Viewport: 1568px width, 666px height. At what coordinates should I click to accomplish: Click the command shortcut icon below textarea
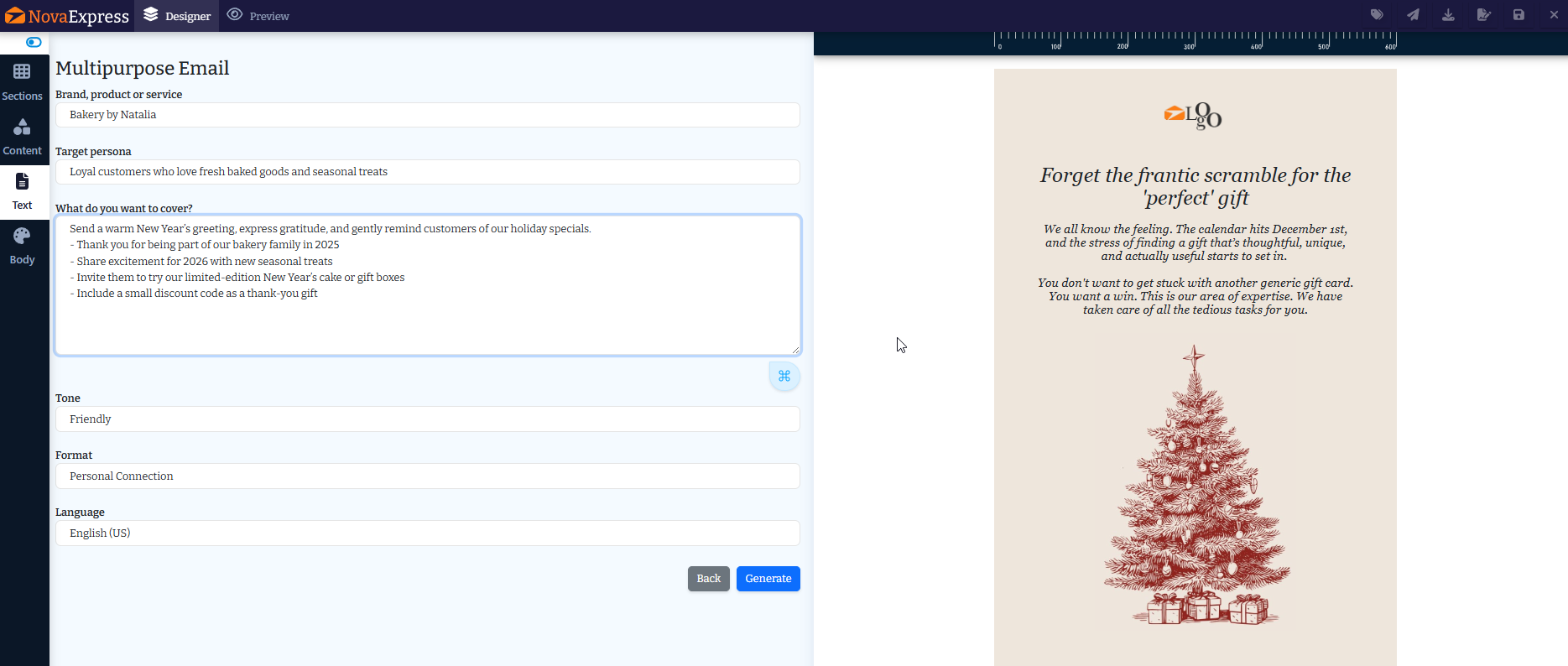tap(784, 376)
